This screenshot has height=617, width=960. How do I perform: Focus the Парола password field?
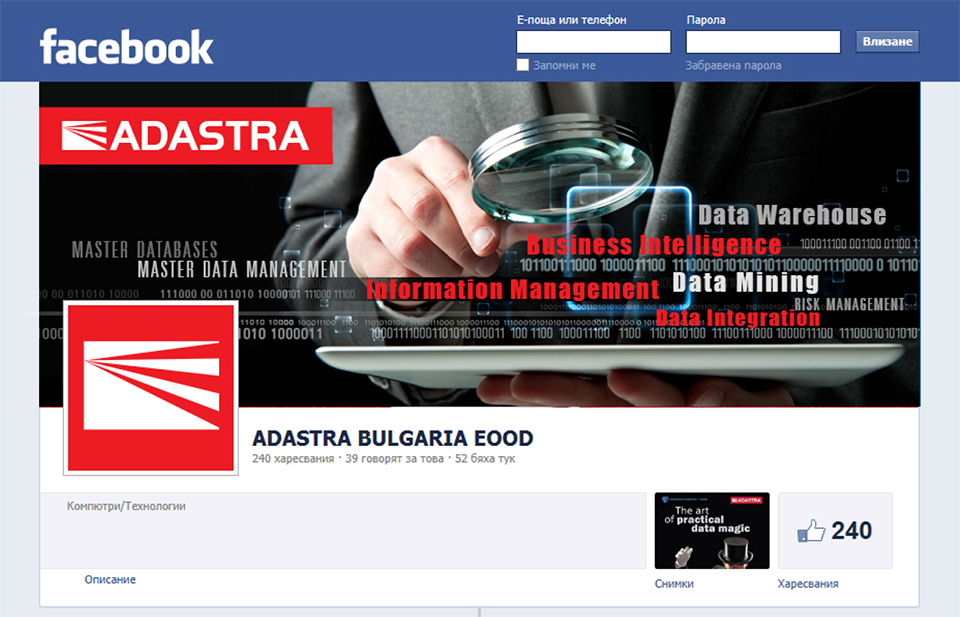(x=763, y=42)
